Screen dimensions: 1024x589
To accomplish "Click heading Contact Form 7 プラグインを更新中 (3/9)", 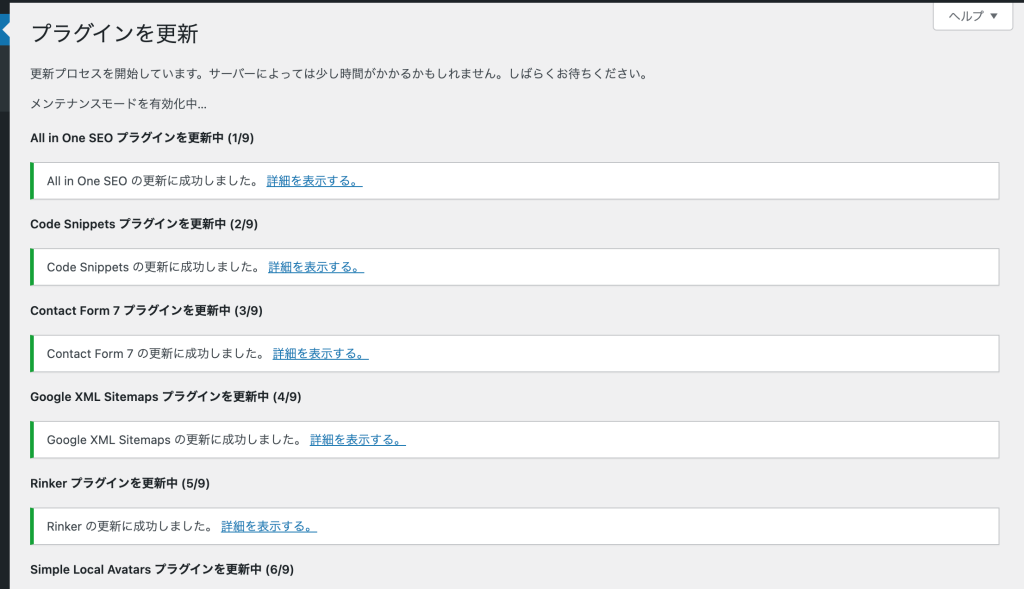I will 146,311.
